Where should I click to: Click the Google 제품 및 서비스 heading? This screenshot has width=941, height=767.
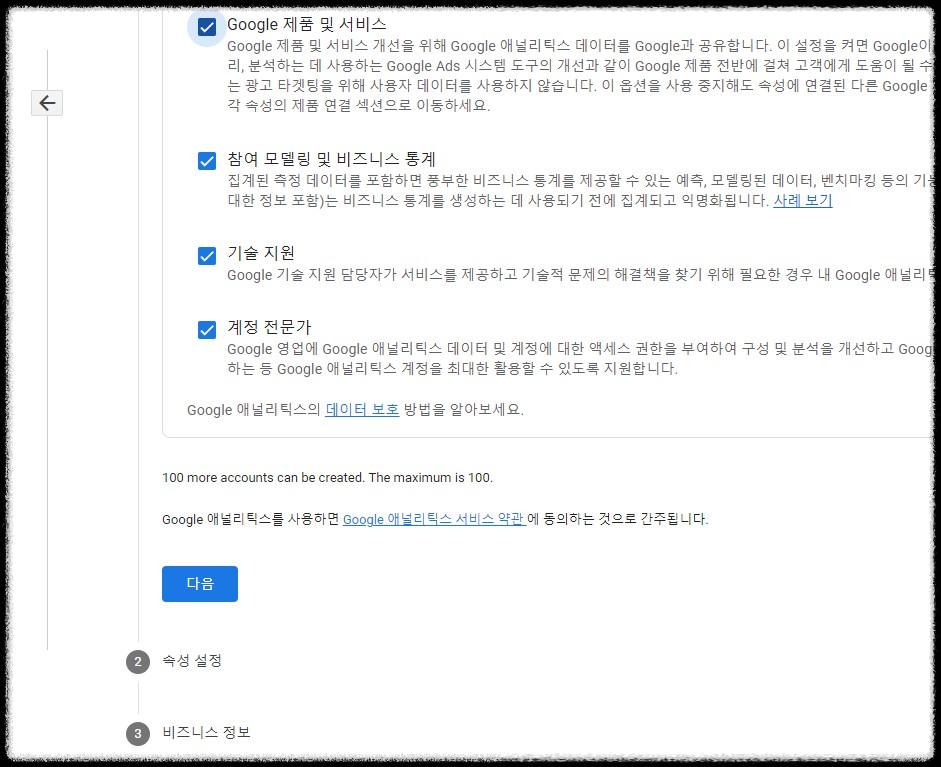point(307,25)
